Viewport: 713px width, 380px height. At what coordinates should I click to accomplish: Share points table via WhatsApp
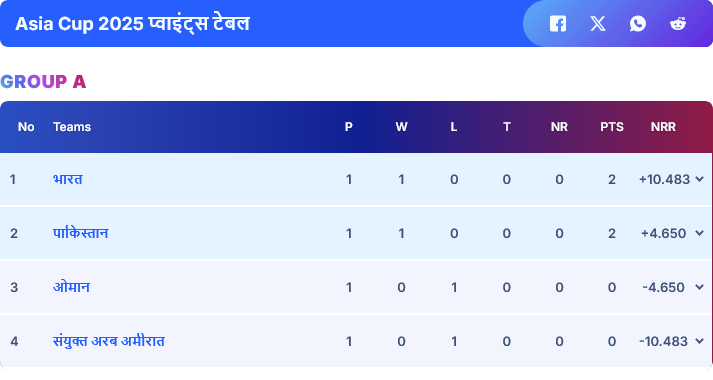(x=638, y=24)
